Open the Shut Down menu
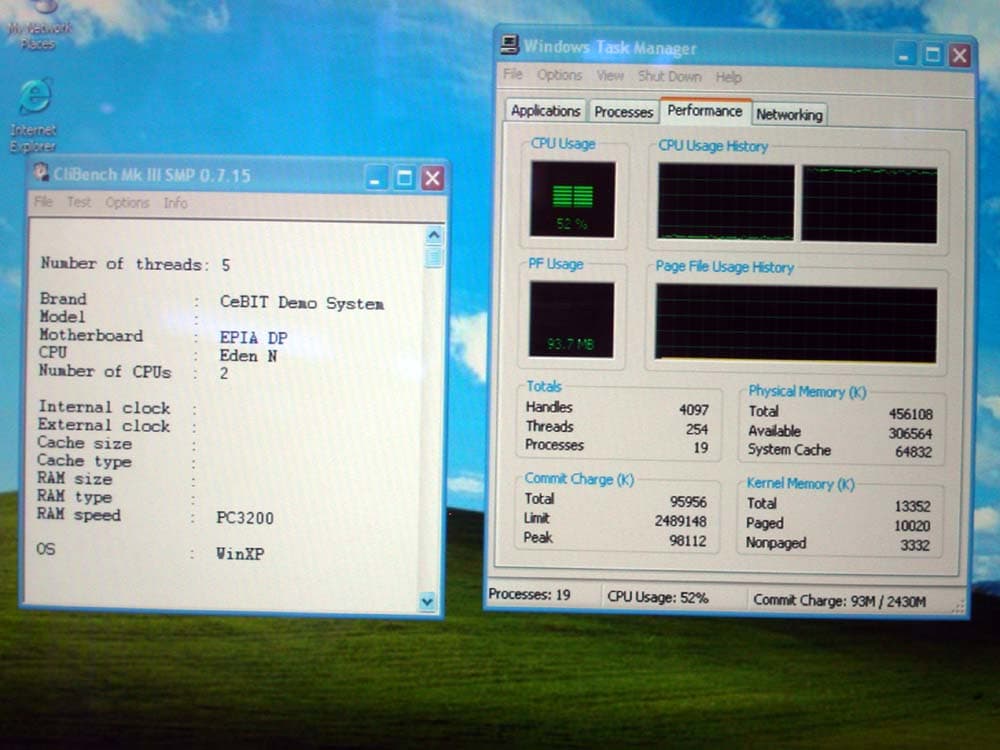Screen dimensions: 1000x750 (670, 77)
